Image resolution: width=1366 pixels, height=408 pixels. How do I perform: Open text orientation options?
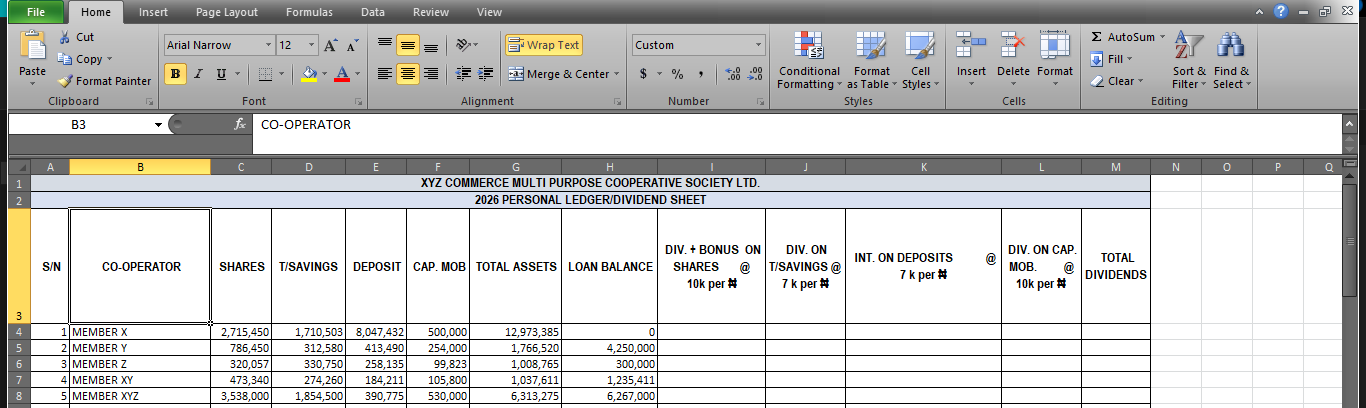click(465, 45)
